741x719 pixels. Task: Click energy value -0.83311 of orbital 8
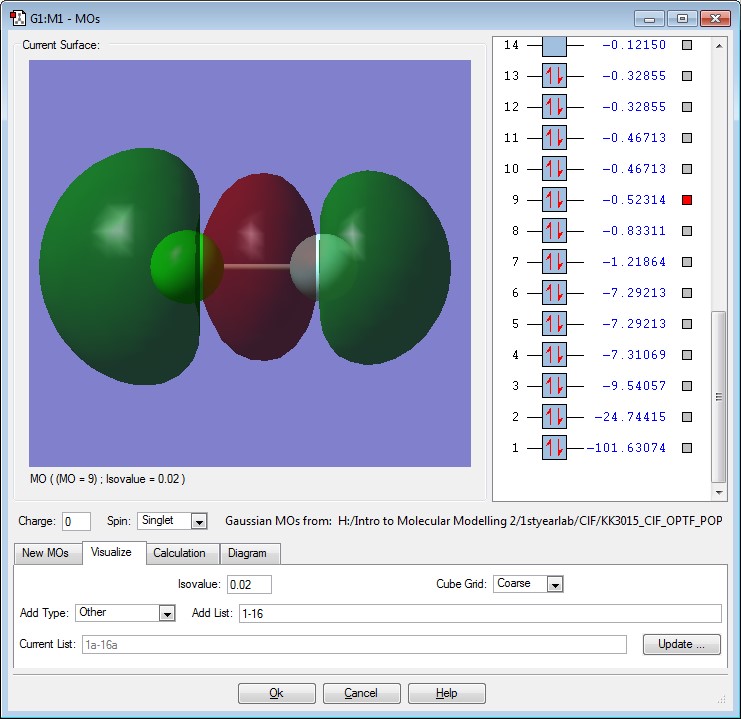pyautogui.click(x=634, y=231)
